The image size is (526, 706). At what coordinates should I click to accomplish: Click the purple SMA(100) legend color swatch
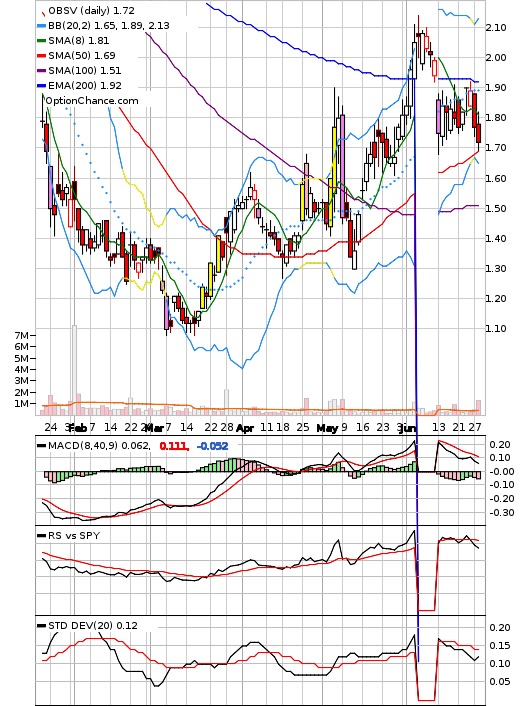[41, 71]
